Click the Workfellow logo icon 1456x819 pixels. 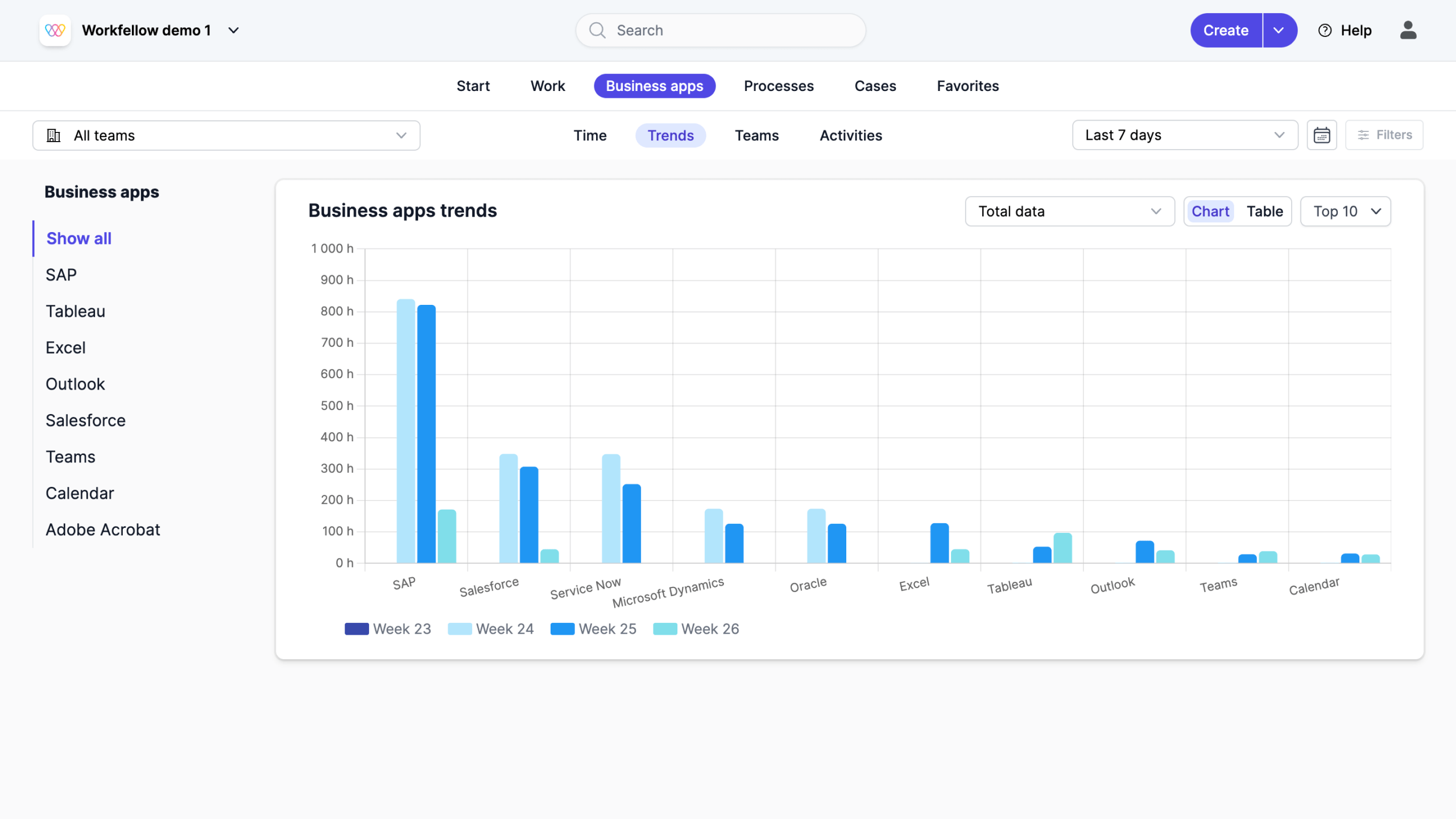tap(55, 30)
